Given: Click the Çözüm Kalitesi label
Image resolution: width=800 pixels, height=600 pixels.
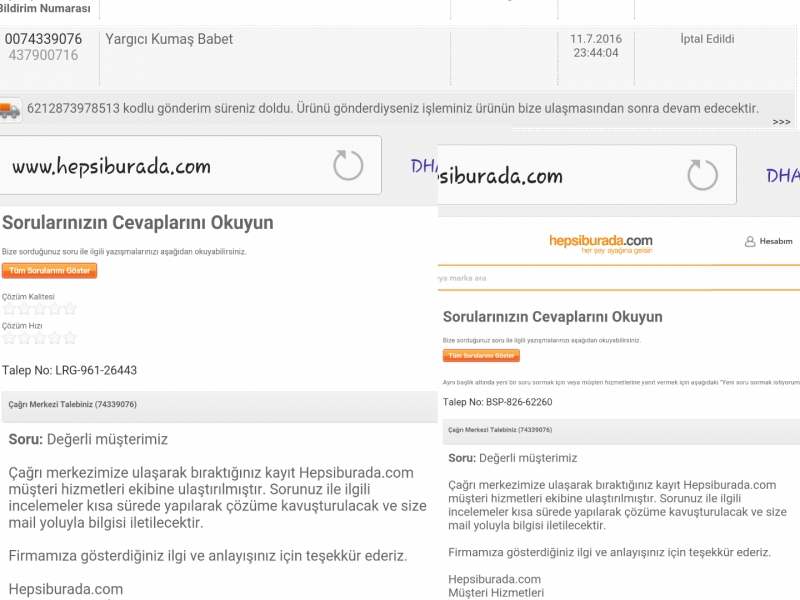Looking at the screenshot, I should tap(28, 296).
